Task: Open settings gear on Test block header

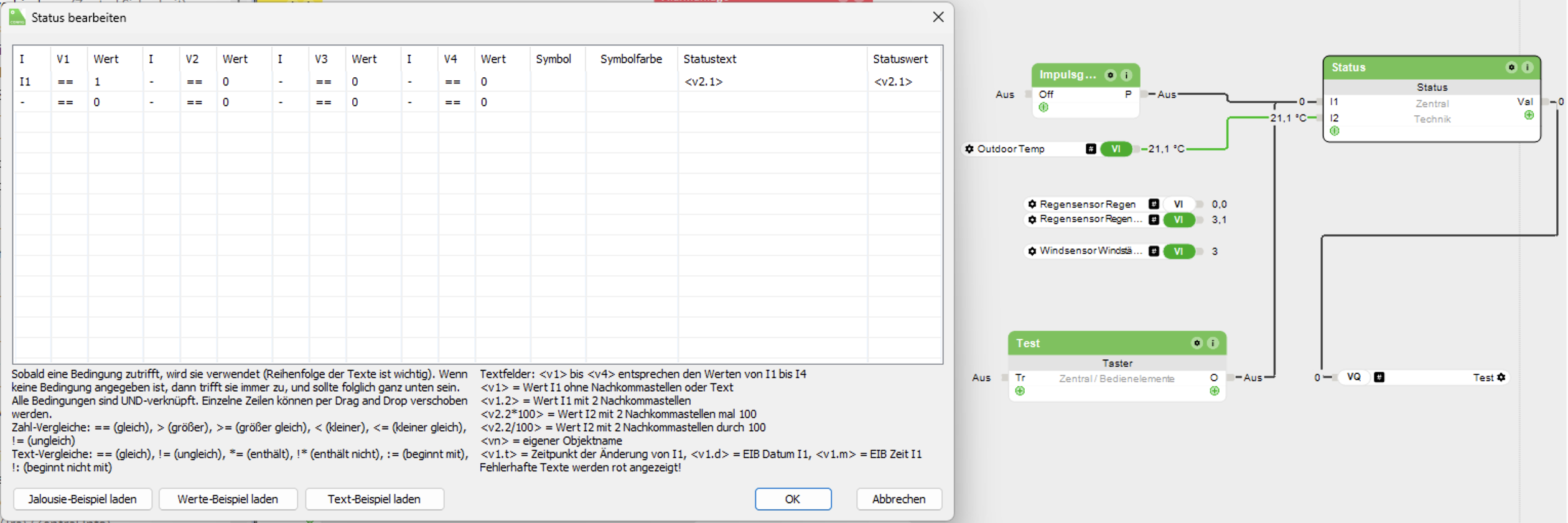Action: 1197,343
